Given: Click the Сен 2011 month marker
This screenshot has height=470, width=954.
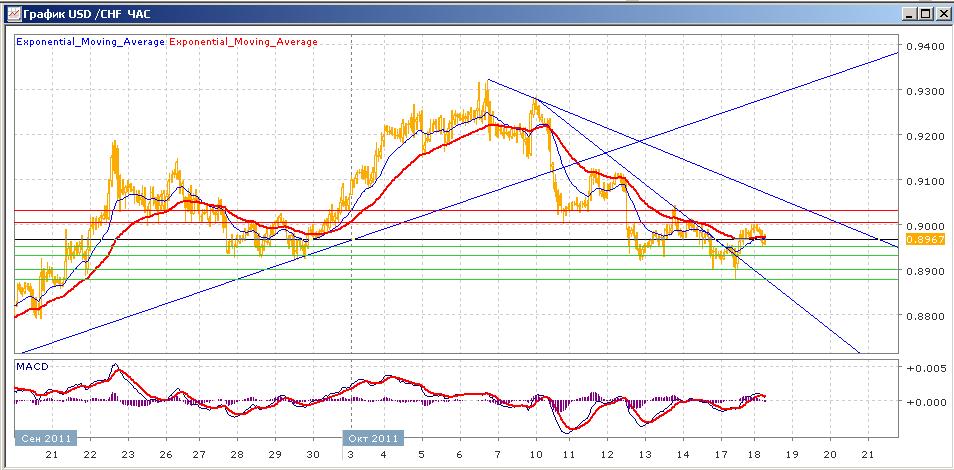Looking at the screenshot, I should click(x=46, y=438).
